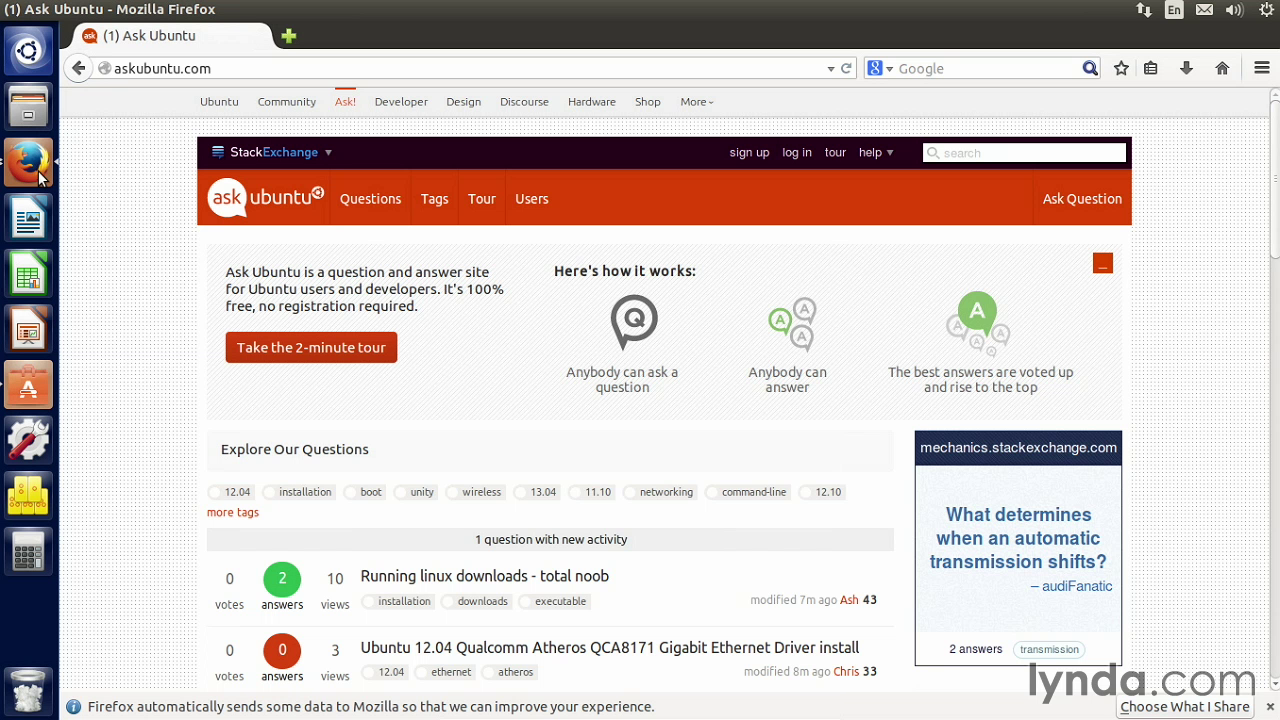Select the (1) Ask Ubuntu browser tab
The width and height of the screenshot is (1280, 720).
(x=166, y=36)
